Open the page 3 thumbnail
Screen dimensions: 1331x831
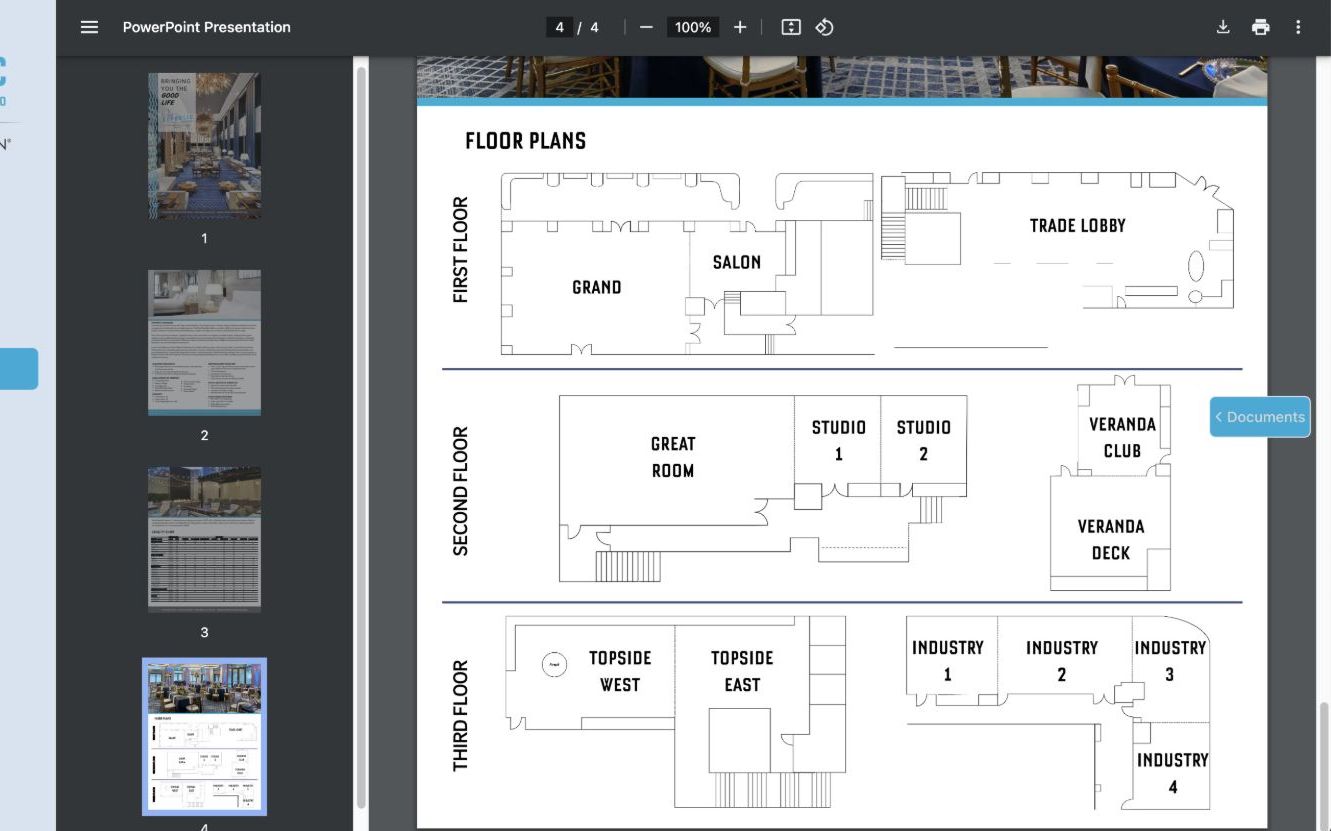click(x=205, y=539)
